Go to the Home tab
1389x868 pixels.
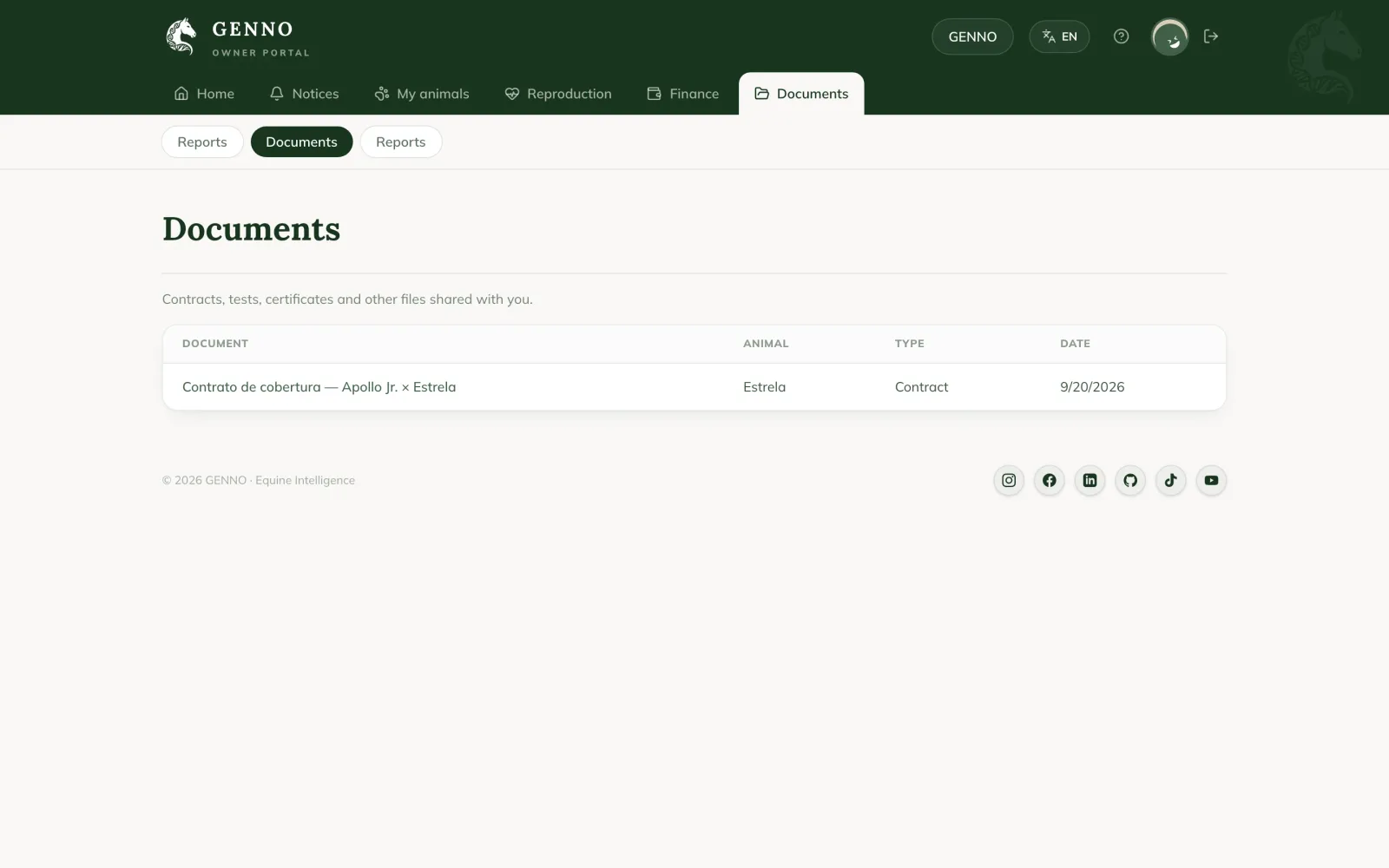[204, 94]
